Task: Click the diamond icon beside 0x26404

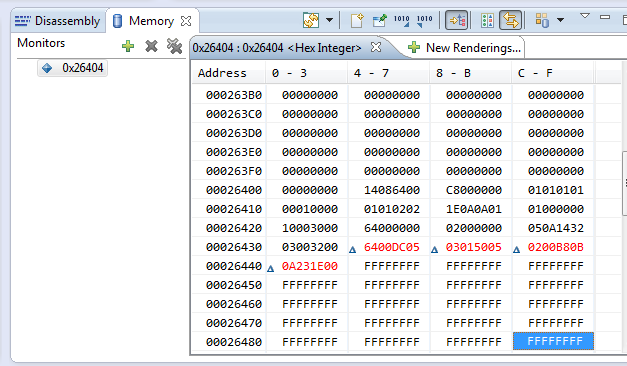Action: point(47,68)
